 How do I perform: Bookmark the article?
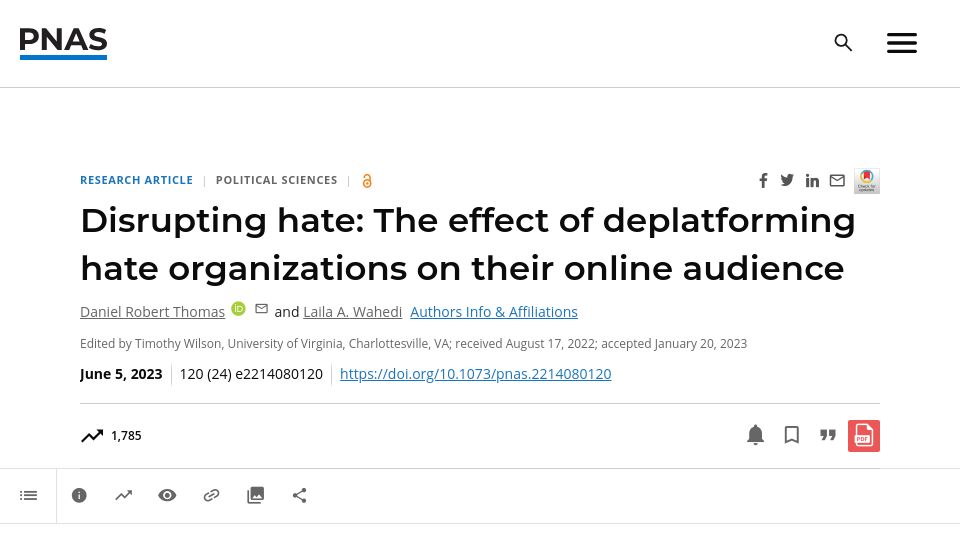792,435
